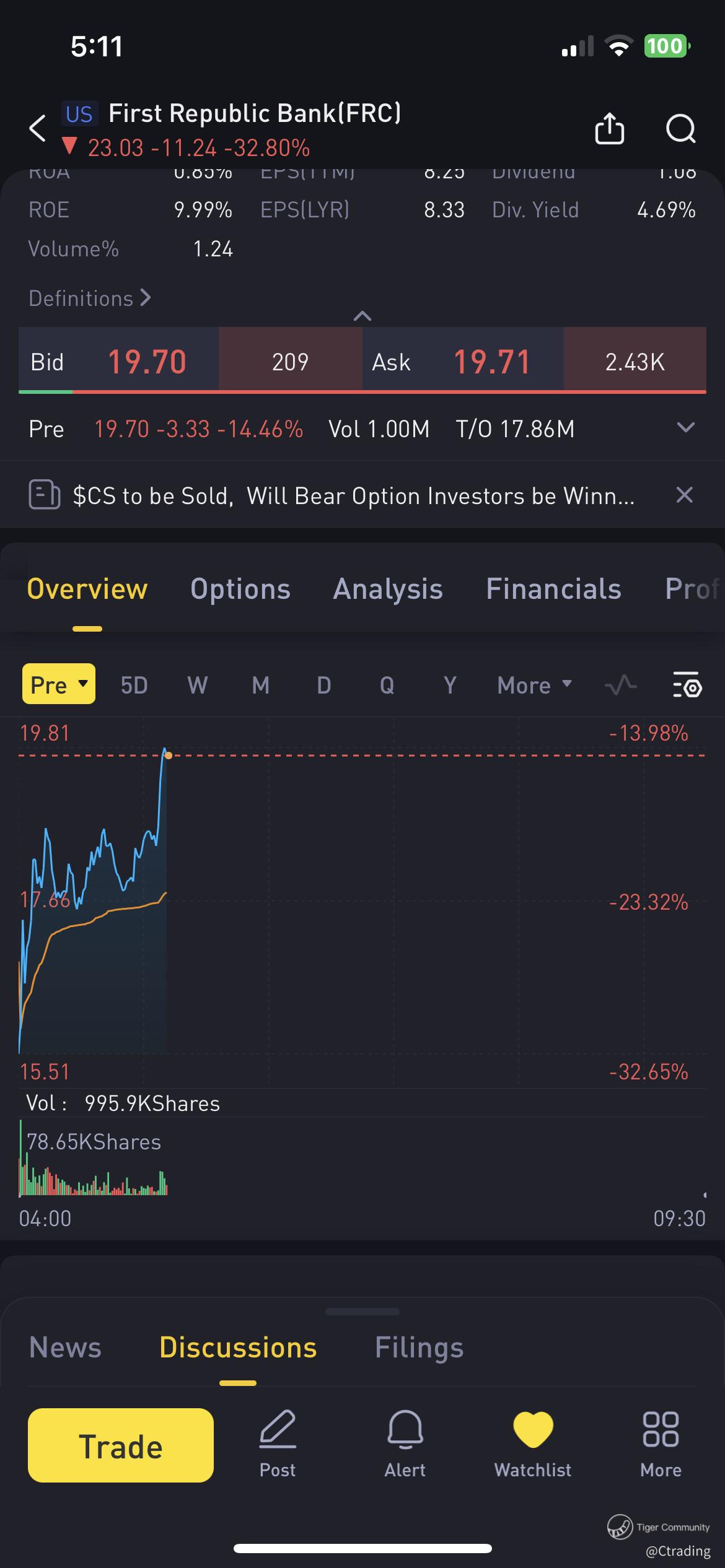Screen dimensions: 725x1568
Task: Expand the More timeframe dropdown
Action: coord(534,685)
